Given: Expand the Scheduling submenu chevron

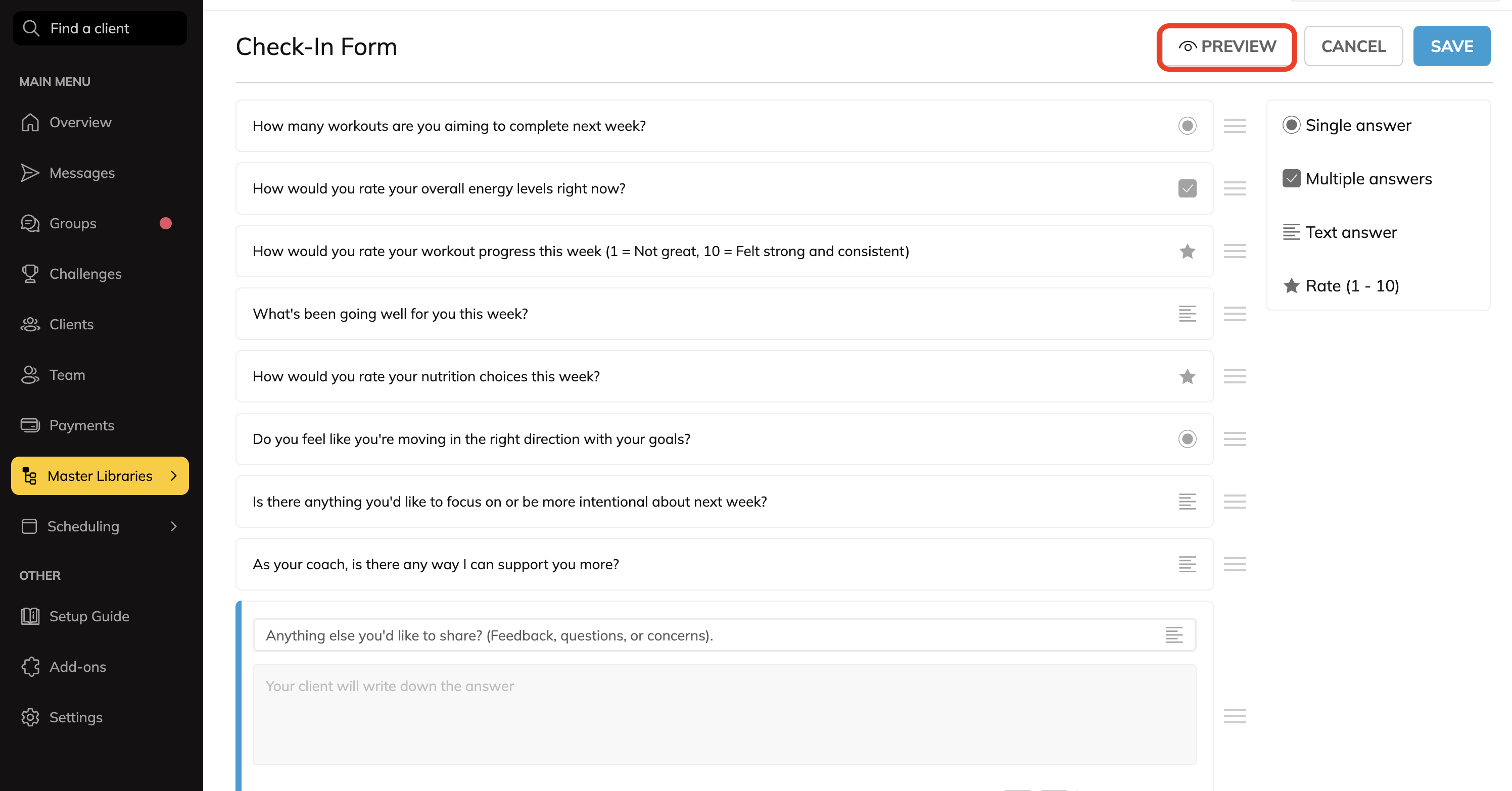Looking at the screenshot, I should 174,526.
